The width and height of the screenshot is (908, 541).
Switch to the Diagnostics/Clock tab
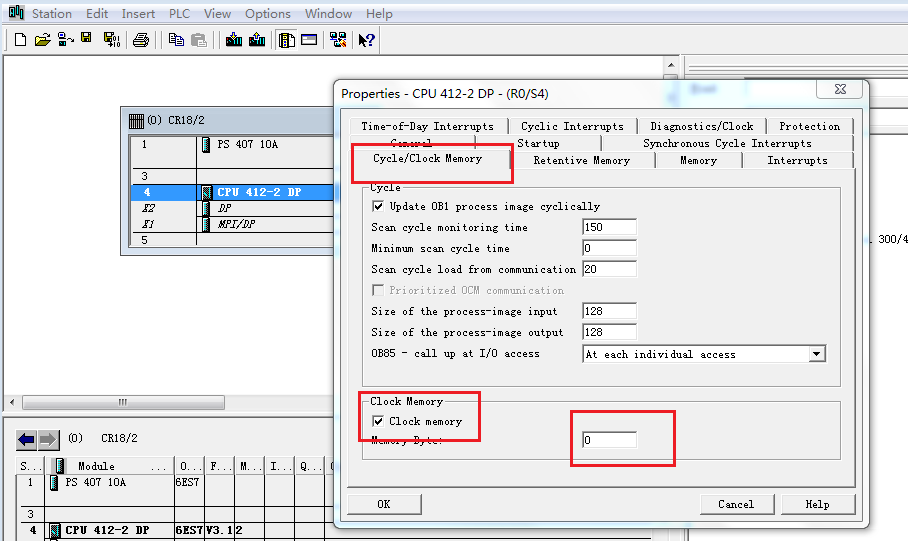pyautogui.click(x=701, y=126)
